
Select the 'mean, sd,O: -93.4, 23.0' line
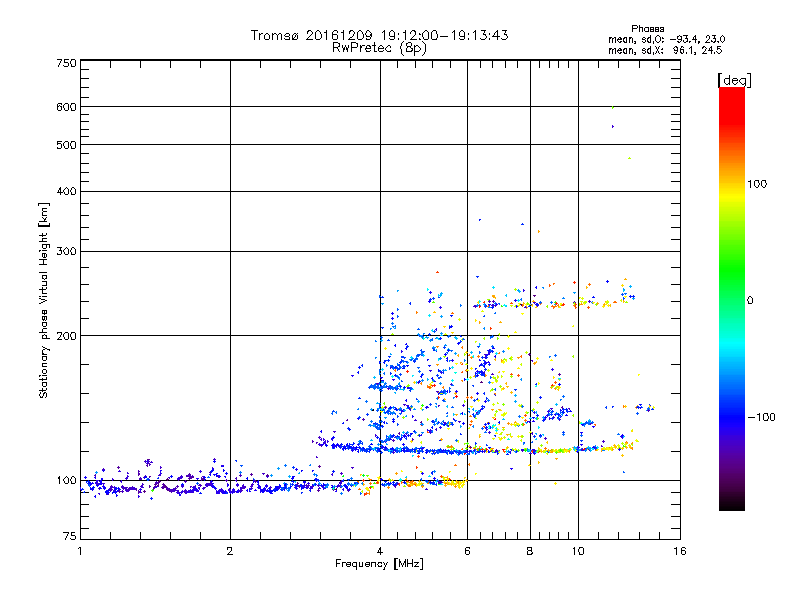click(x=666, y=39)
